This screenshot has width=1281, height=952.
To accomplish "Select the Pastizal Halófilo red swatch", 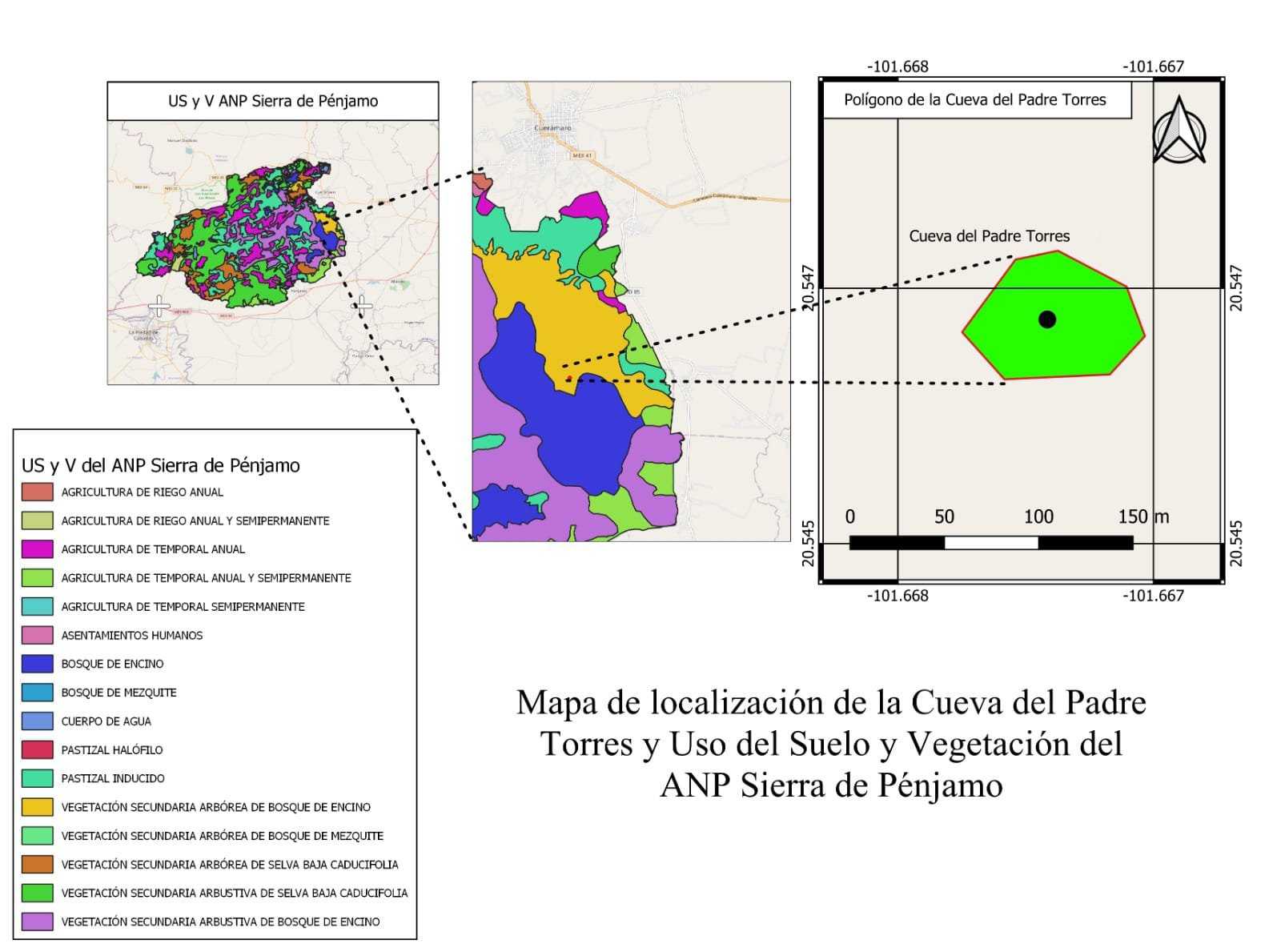I will coord(38,749).
